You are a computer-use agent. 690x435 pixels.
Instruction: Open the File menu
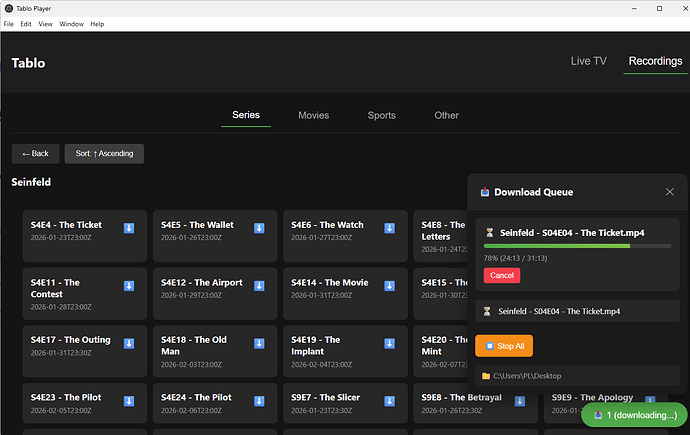click(9, 24)
